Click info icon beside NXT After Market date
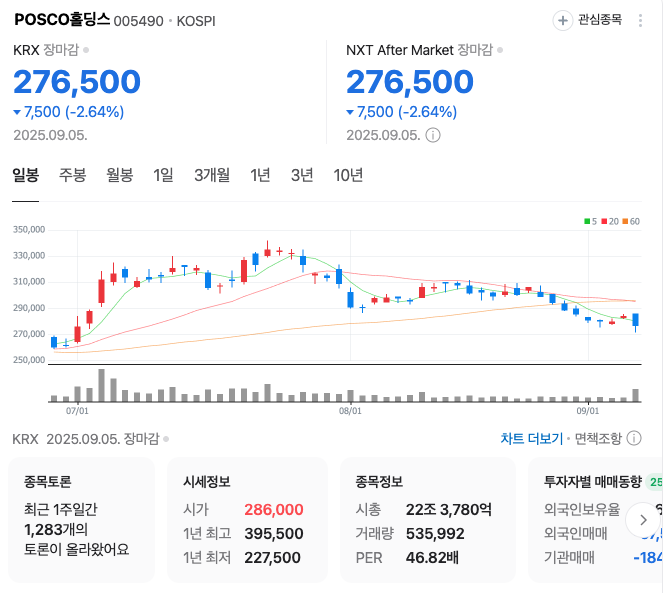Screen dimensions: 666x593 (x=433, y=136)
